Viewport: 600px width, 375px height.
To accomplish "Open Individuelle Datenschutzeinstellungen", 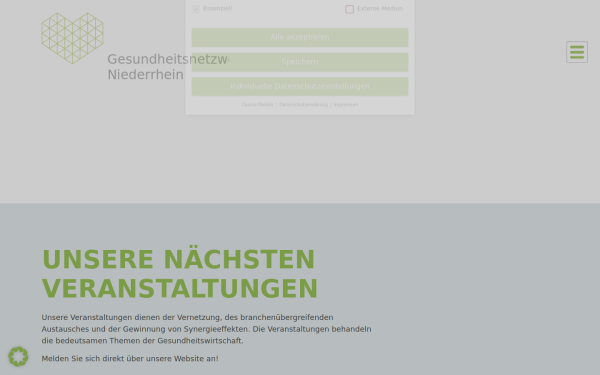I will click(300, 86).
